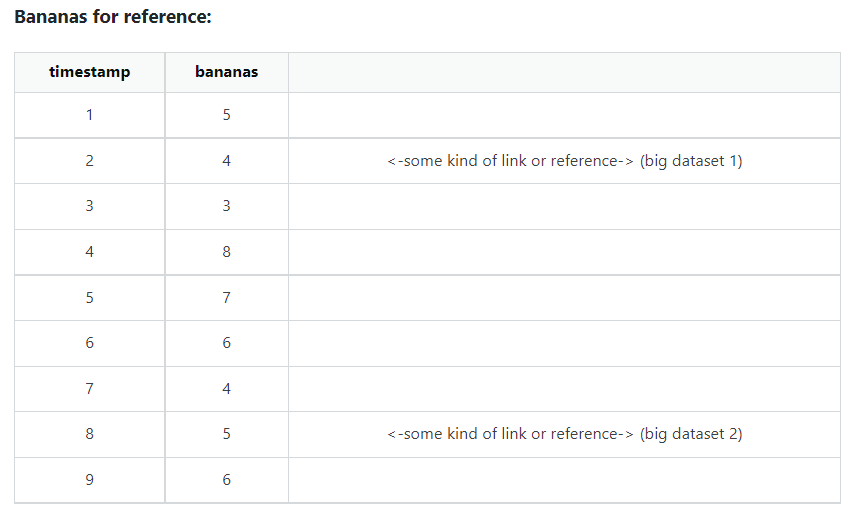Viewport: 856px width, 512px height.
Task: Select the timestamp column cell containing 8
Action: point(89,434)
